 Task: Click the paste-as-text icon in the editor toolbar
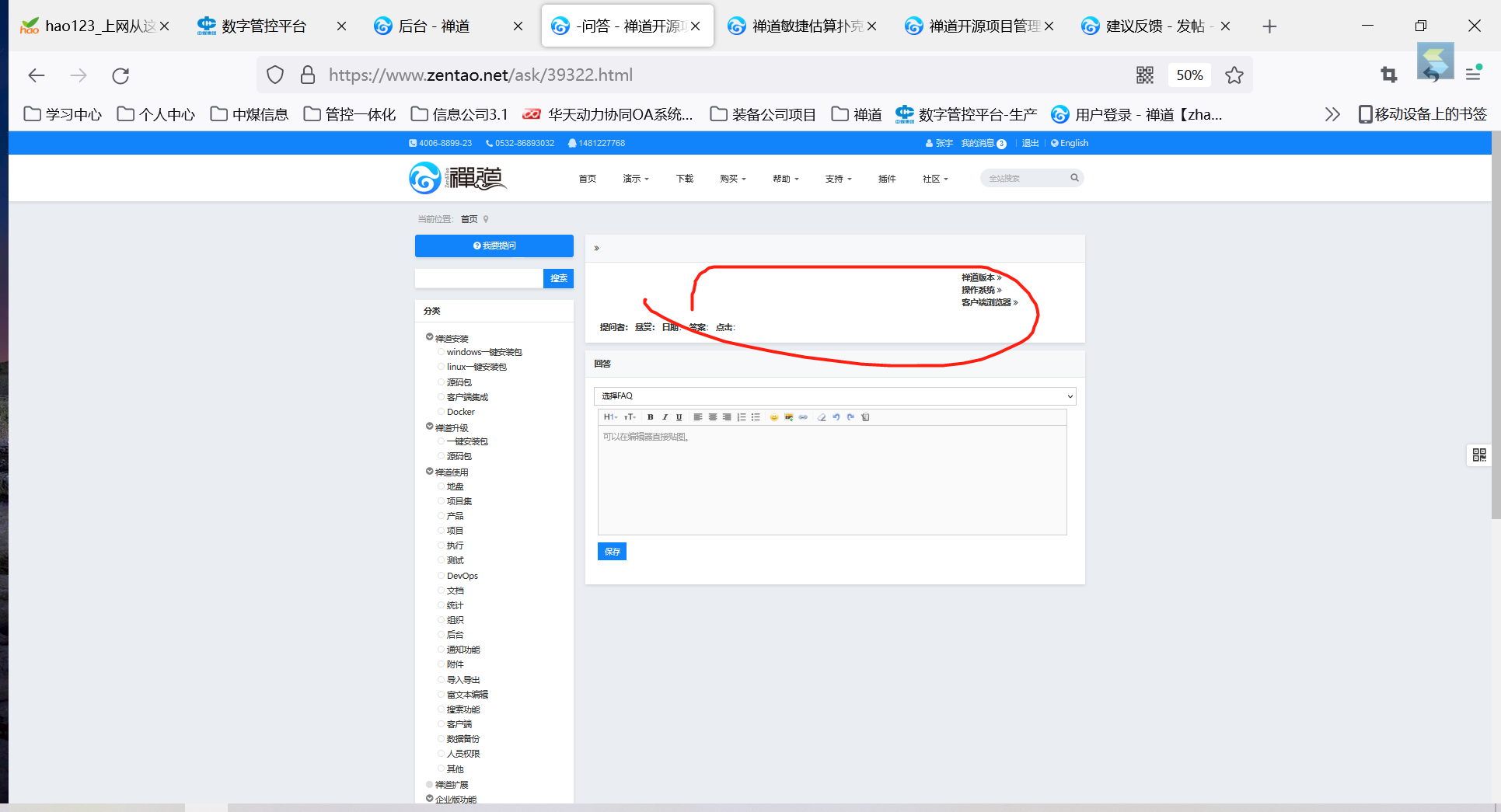[865, 417]
